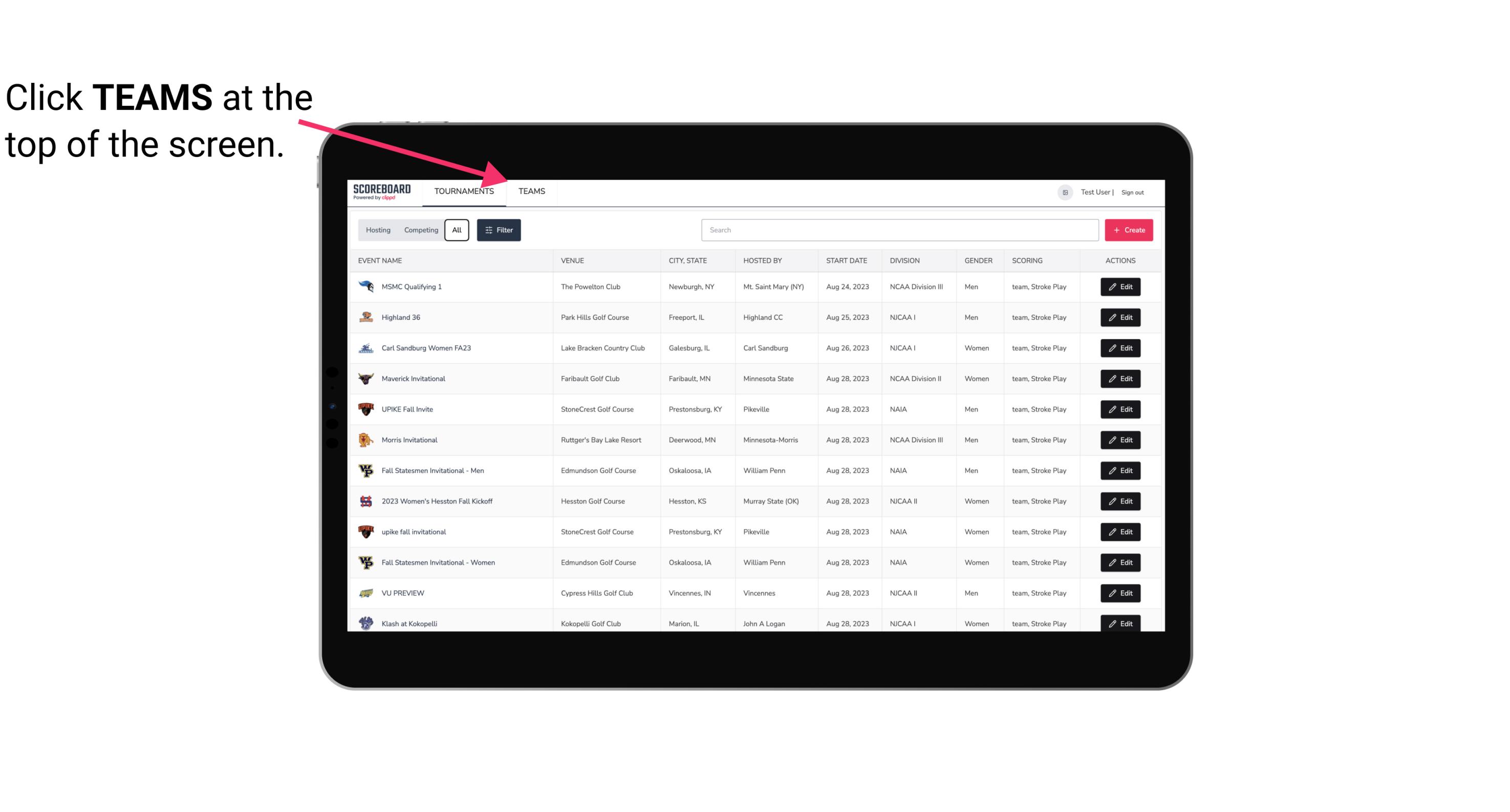Expand the DIVISION column header
The height and width of the screenshot is (812, 1510).
pos(905,260)
